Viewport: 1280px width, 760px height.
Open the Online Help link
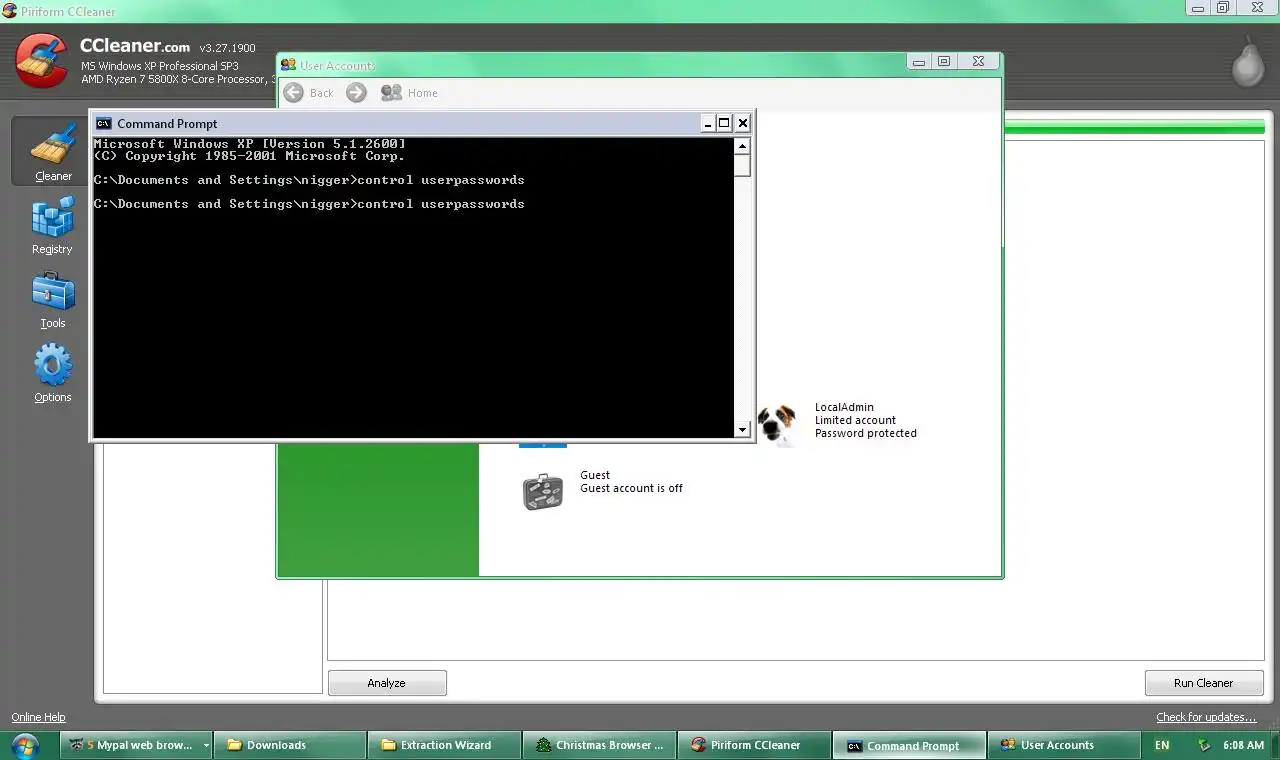click(38, 717)
